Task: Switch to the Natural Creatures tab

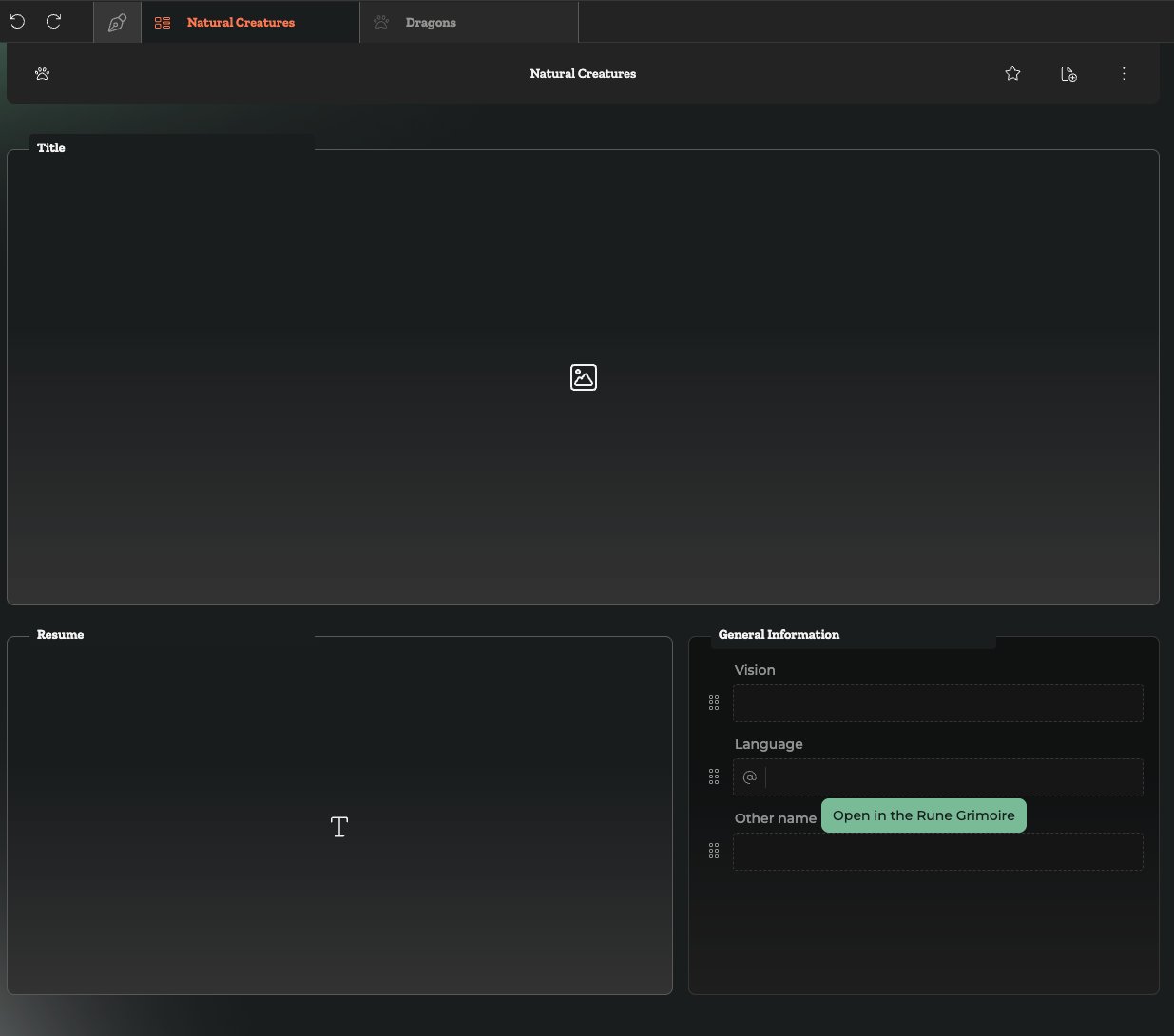Action: [x=241, y=23]
